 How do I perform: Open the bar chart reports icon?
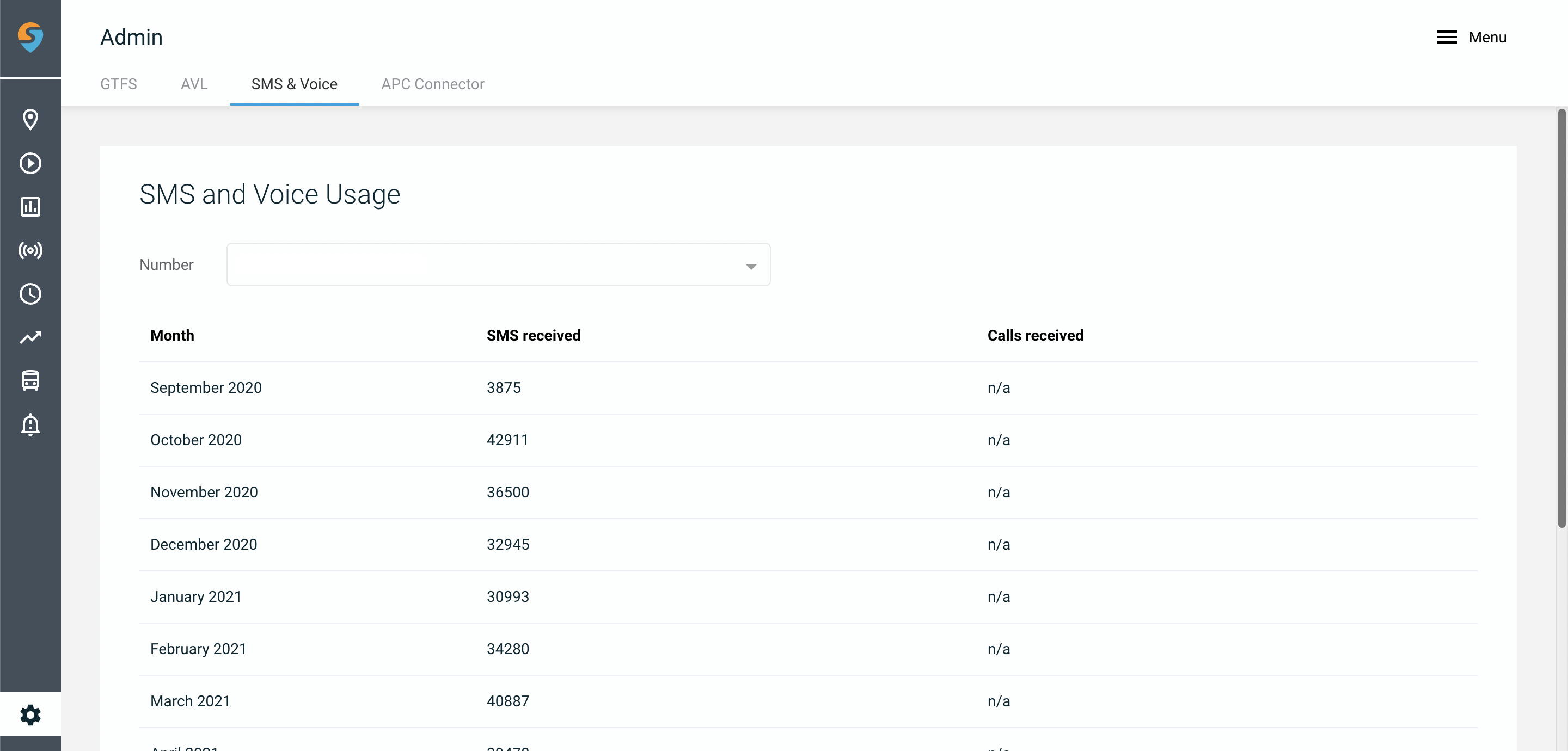click(30, 207)
